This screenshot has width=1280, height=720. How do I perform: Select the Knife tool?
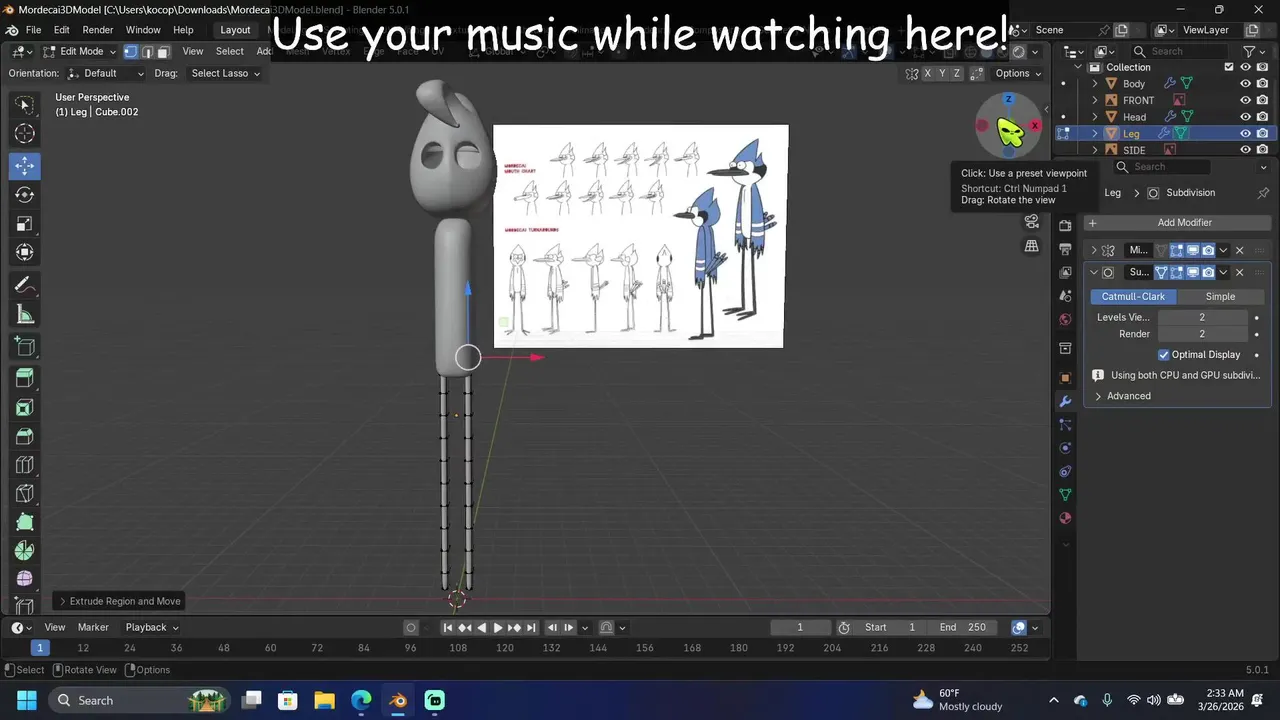click(25, 493)
